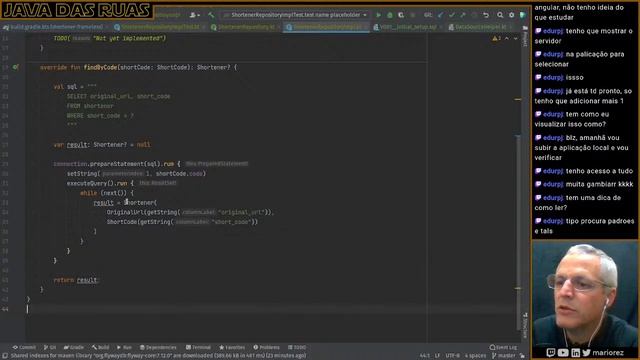Viewport: 640px width, 360px height.
Task: Change line separator via LF widget
Action: click(x=437, y=356)
